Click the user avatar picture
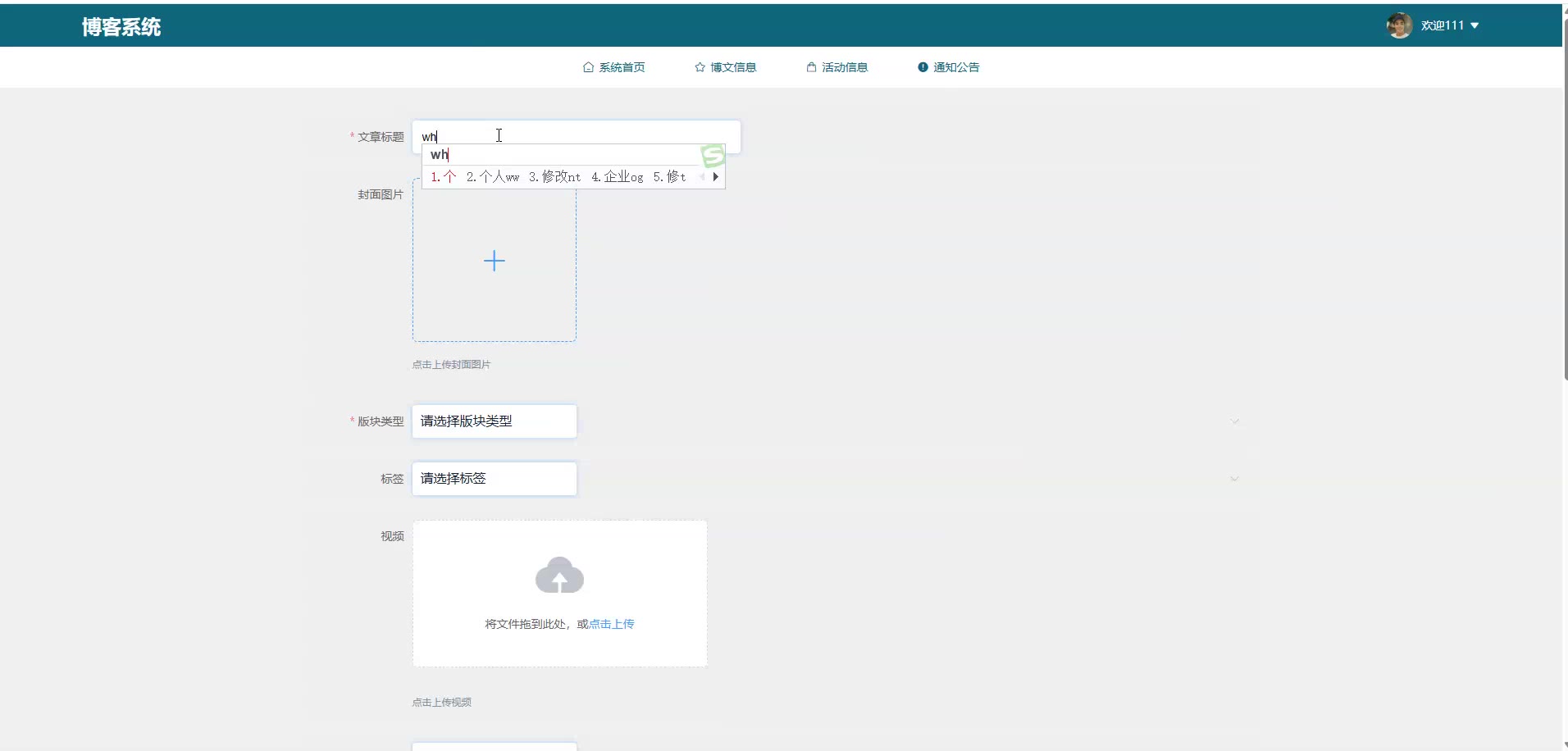The width and height of the screenshot is (1568, 751). tap(1399, 25)
